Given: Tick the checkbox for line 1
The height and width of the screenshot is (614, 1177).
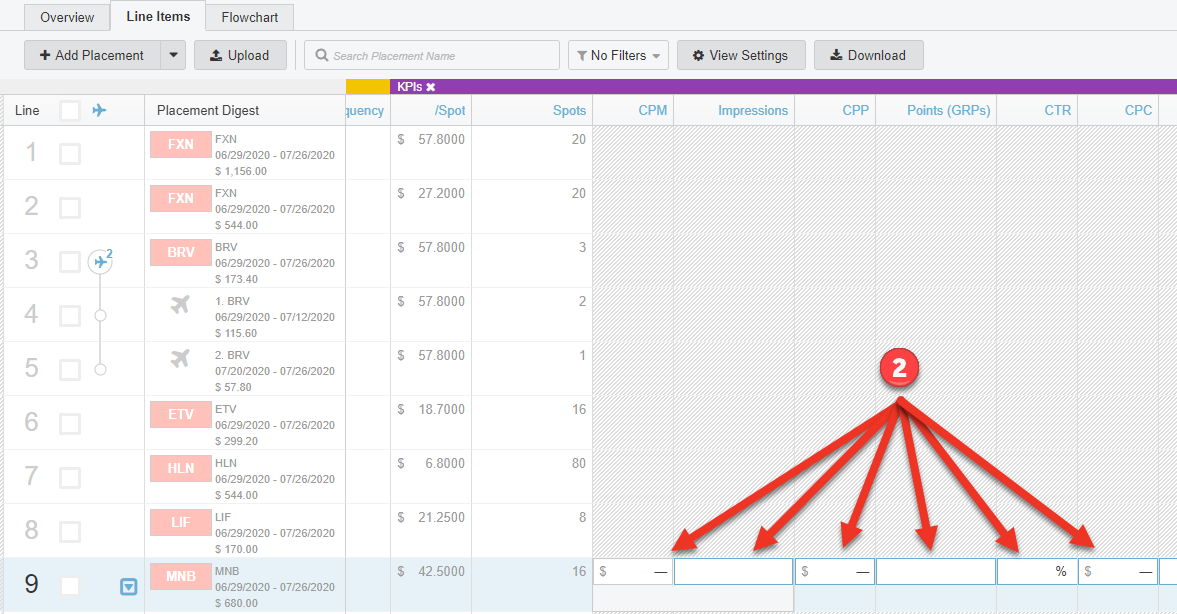Looking at the screenshot, I should coord(70,154).
